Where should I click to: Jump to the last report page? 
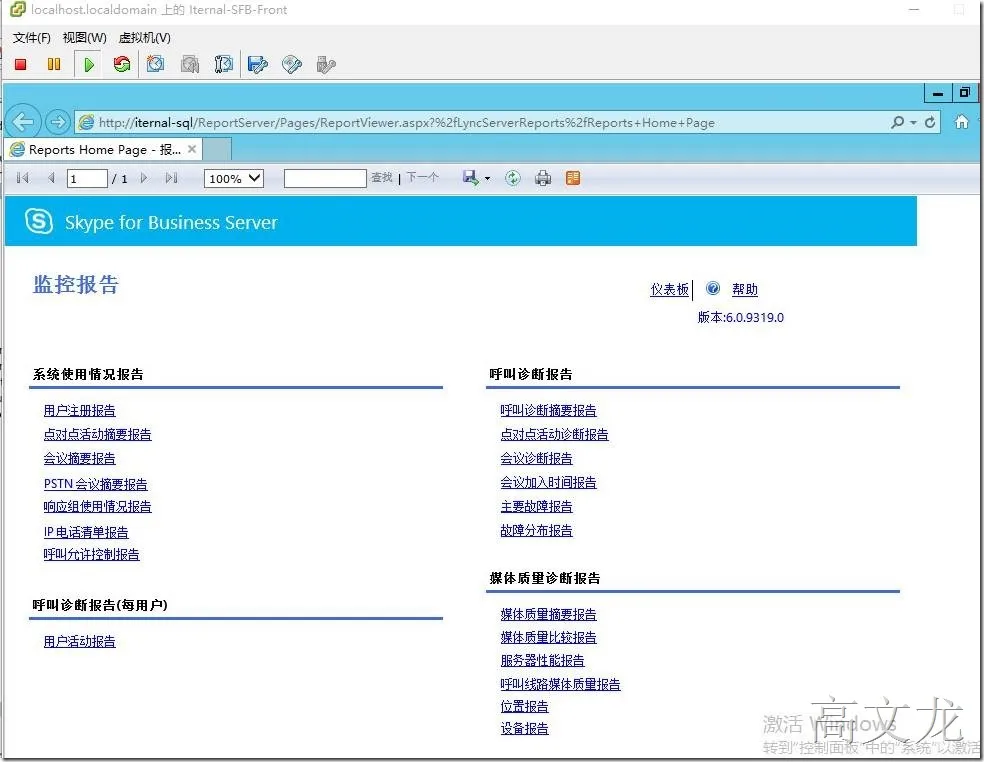tap(169, 178)
